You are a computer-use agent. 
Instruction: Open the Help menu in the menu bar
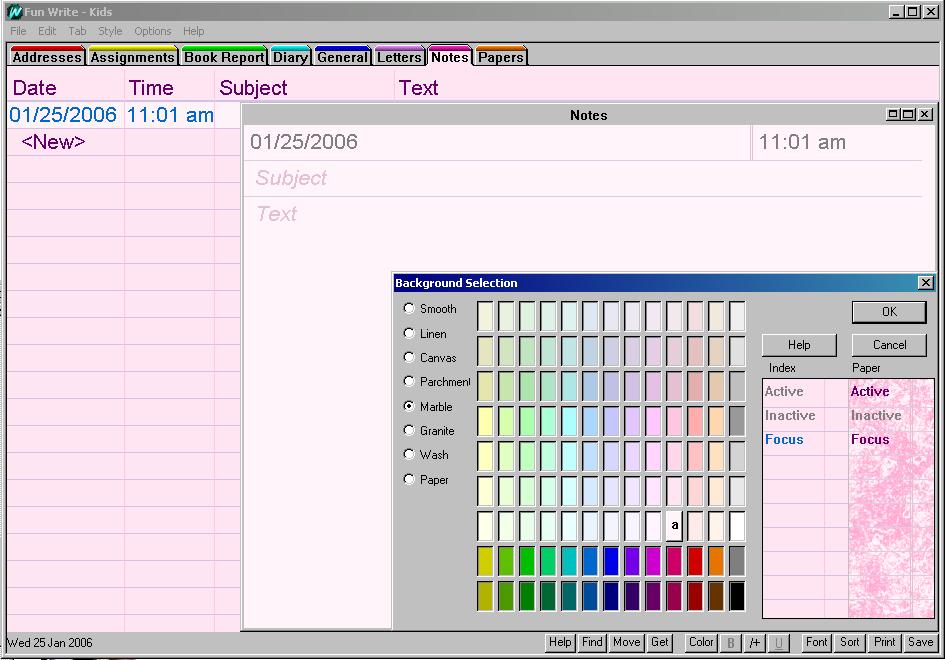pos(193,31)
